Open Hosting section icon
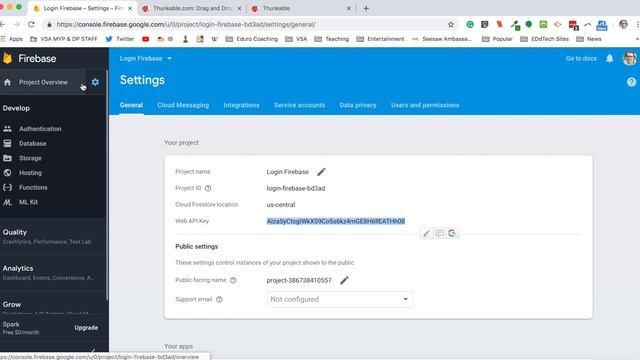This screenshot has height=360, width=640. coord(7,173)
